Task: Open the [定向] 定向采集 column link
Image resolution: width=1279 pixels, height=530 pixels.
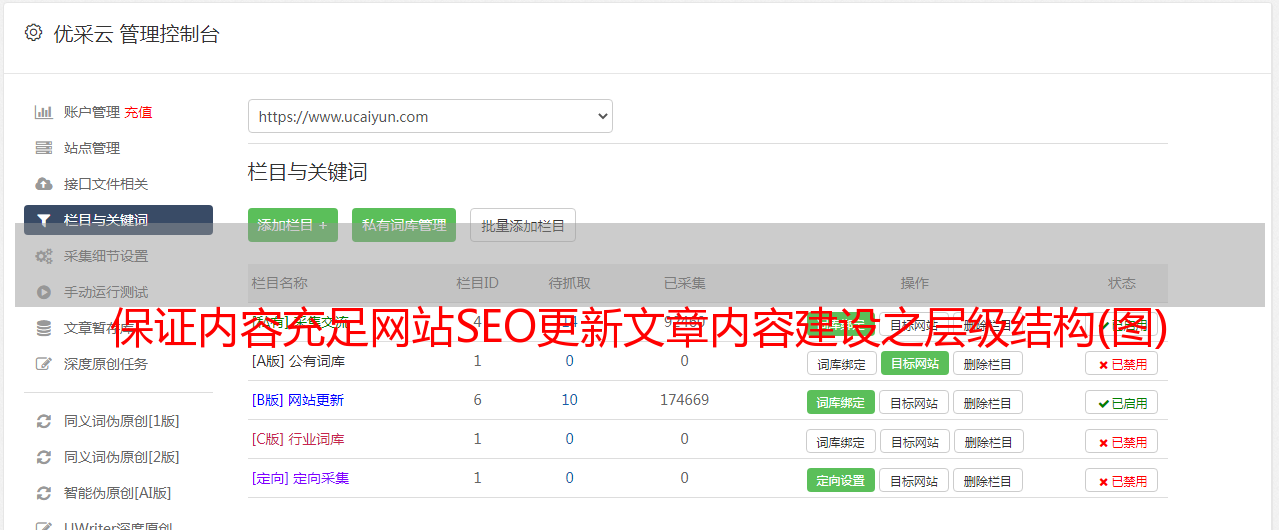Action: (301, 478)
